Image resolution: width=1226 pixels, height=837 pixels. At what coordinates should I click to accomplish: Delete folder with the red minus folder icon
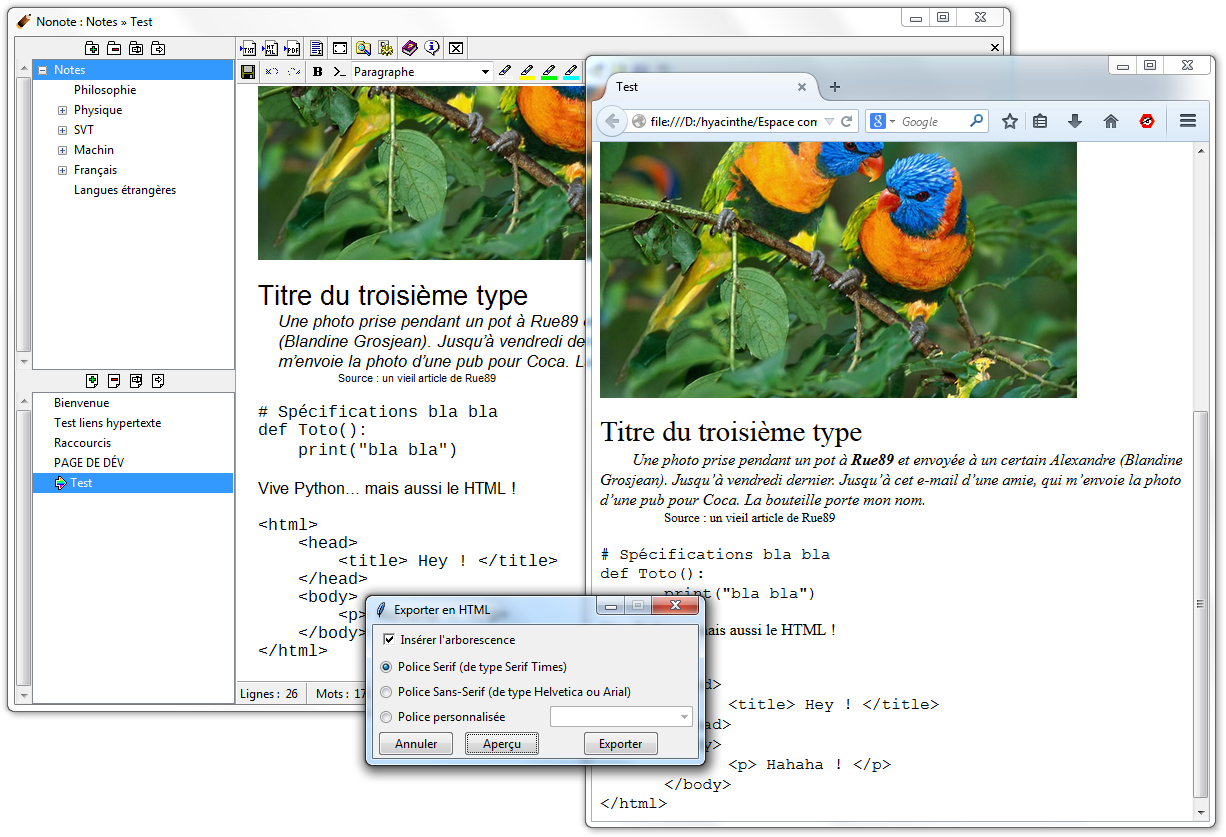tap(114, 48)
